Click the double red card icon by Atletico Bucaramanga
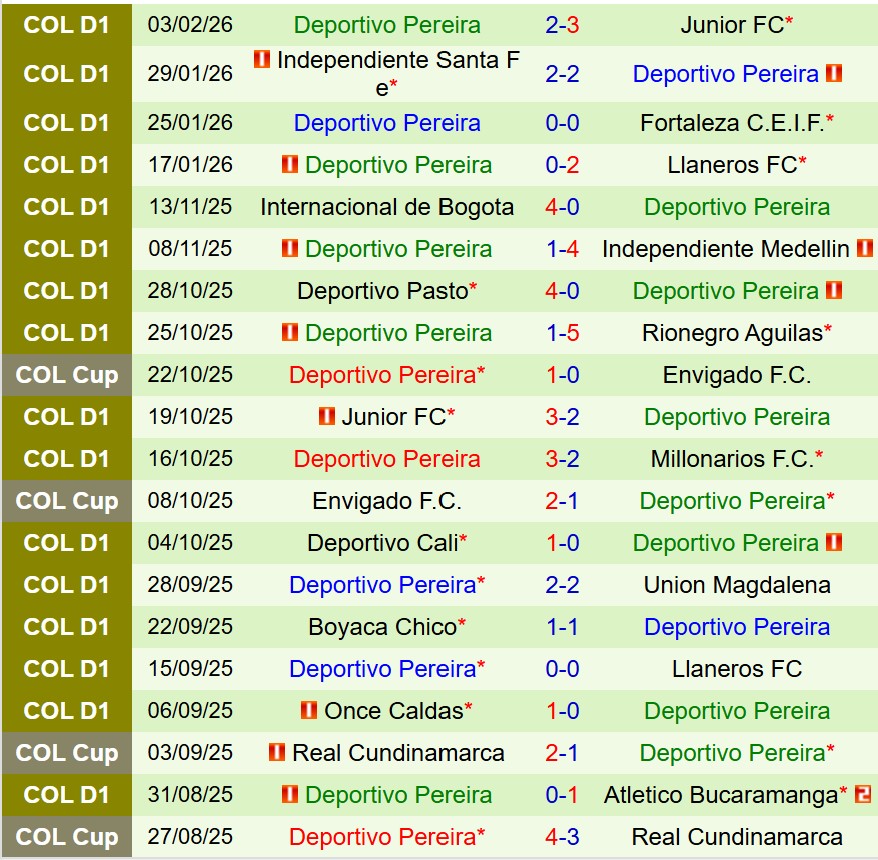This screenshot has width=878, height=860. pyautogui.click(x=864, y=795)
